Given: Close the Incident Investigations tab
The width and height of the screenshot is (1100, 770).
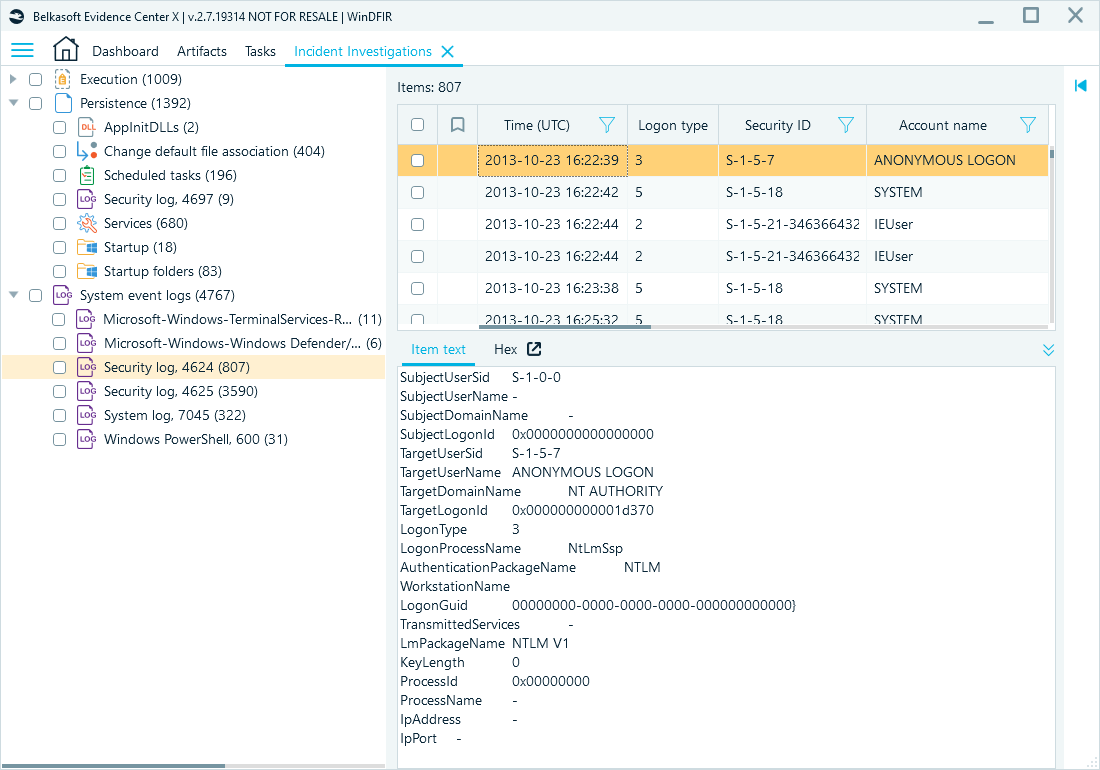Looking at the screenshot, I should click(x=448, y=51).
